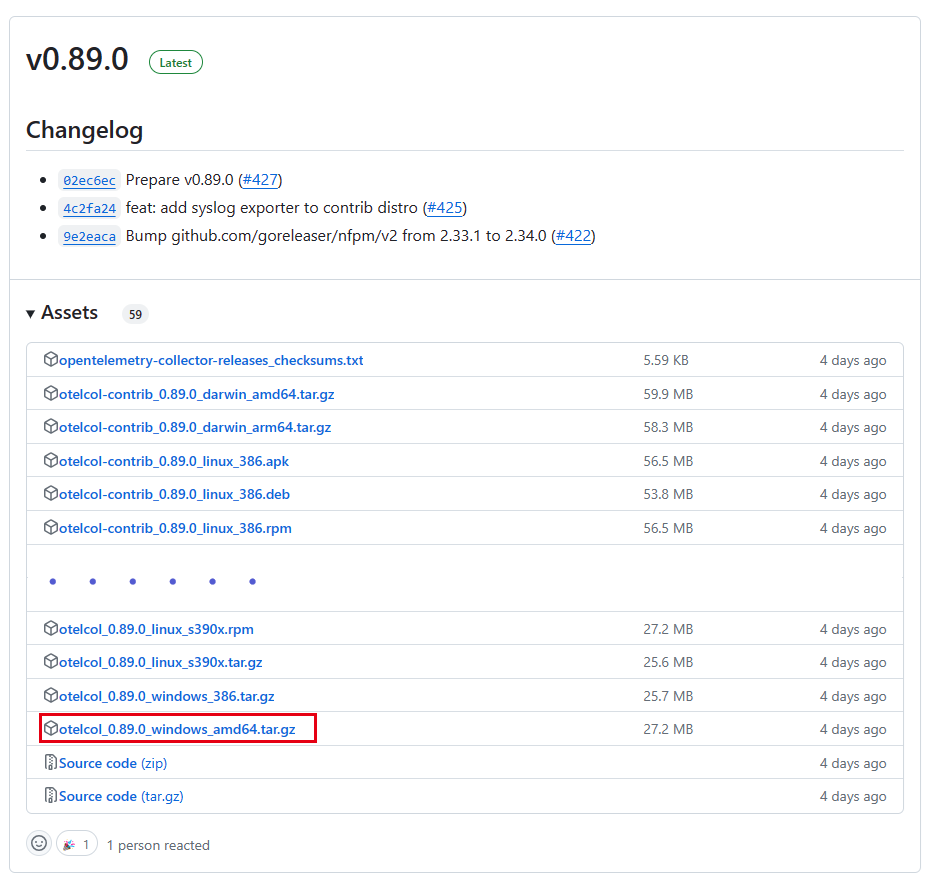Click the 59 assets count badge

[135, 313]
